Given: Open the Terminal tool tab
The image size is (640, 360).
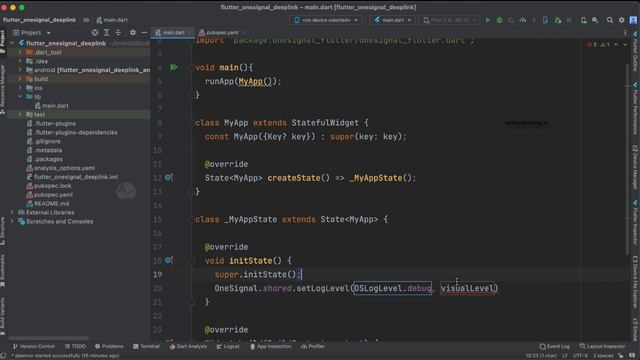Looking at the screenshot, I should (x=146, y=346).
